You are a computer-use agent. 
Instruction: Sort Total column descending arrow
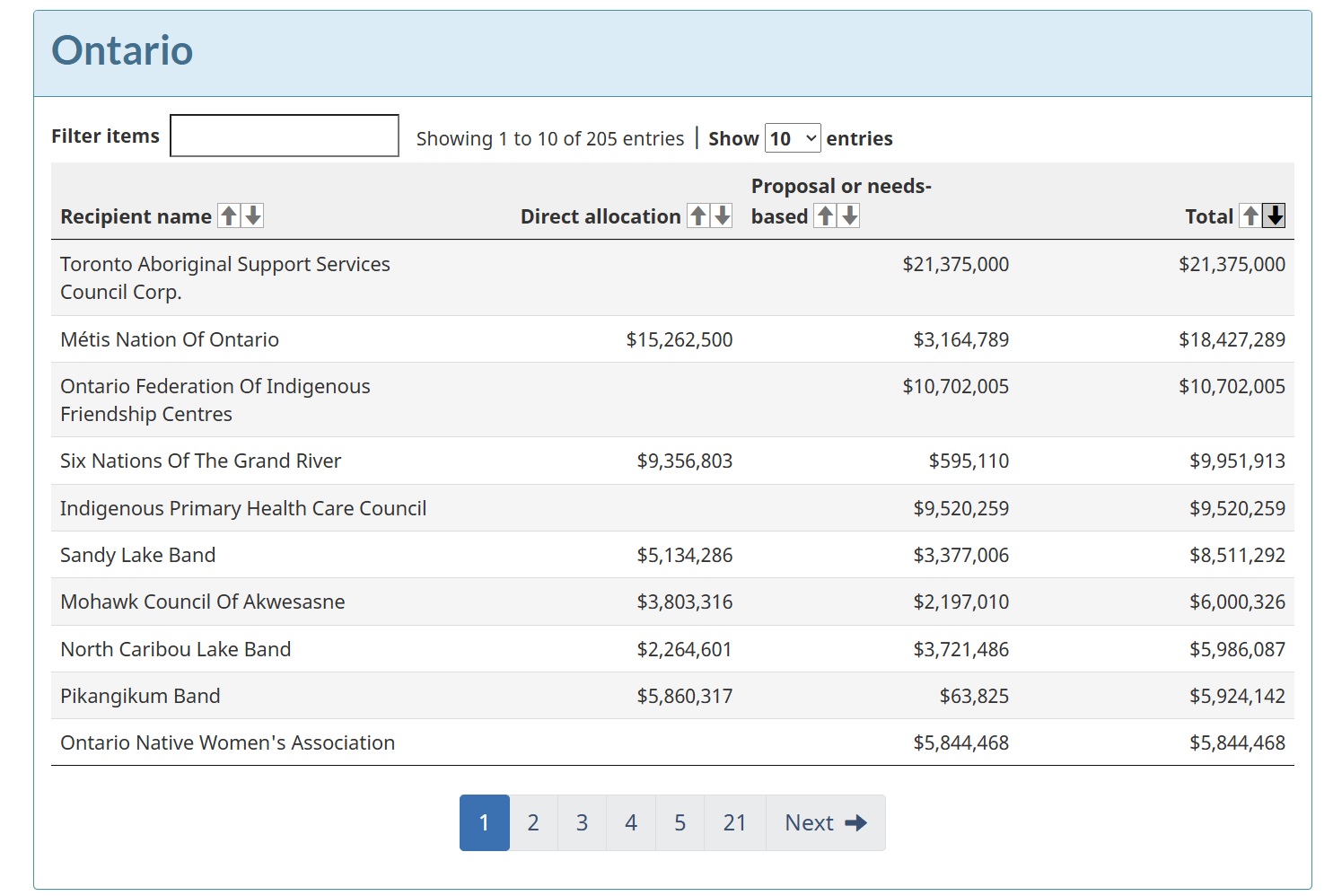[1275, 215]
